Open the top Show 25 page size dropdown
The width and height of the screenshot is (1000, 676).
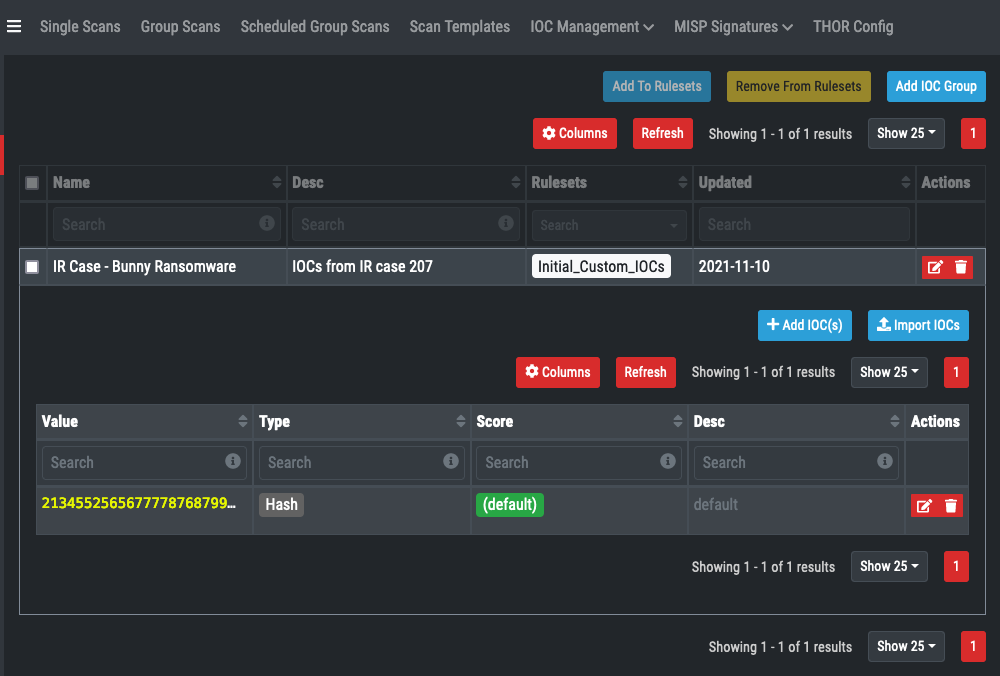906,133
